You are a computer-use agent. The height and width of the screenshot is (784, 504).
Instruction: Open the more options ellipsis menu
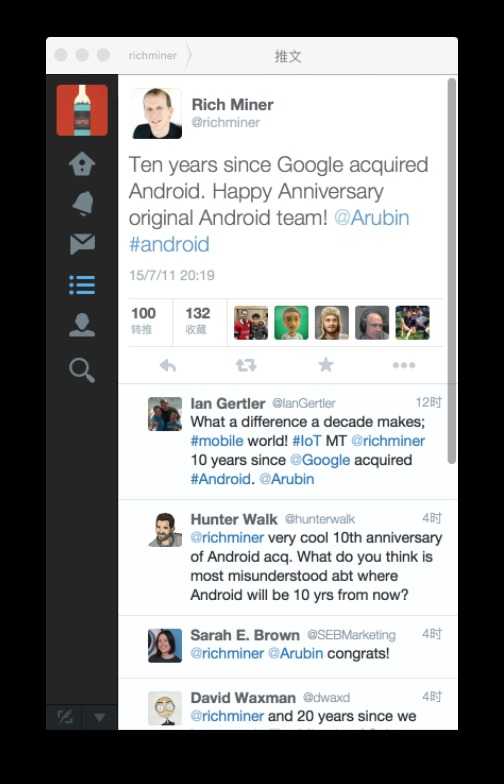click(404, 365)
